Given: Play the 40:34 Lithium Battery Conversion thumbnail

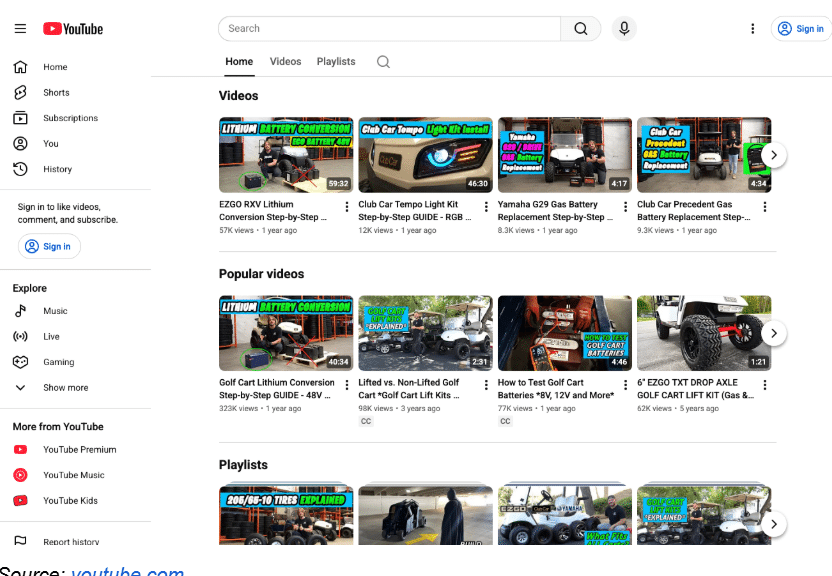Looking at the screenshot, I should click(286, 333).
